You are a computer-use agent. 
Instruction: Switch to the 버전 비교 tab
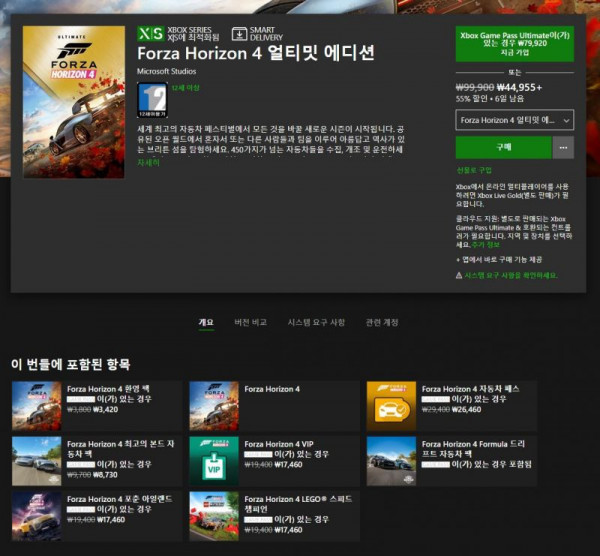point(250,322)
